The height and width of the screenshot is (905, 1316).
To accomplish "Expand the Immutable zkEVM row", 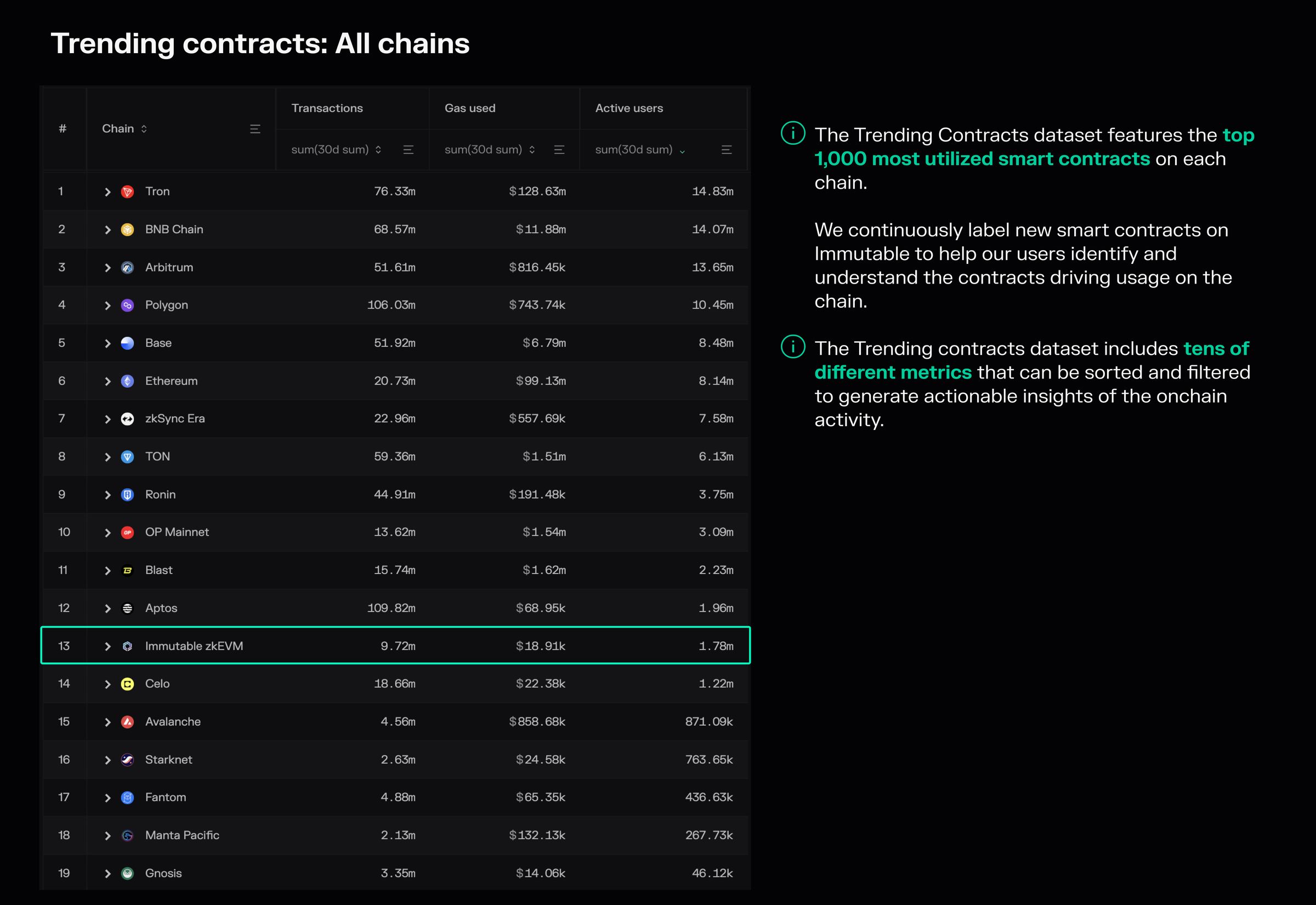I will pyautogui.click(x=107, y=647).
